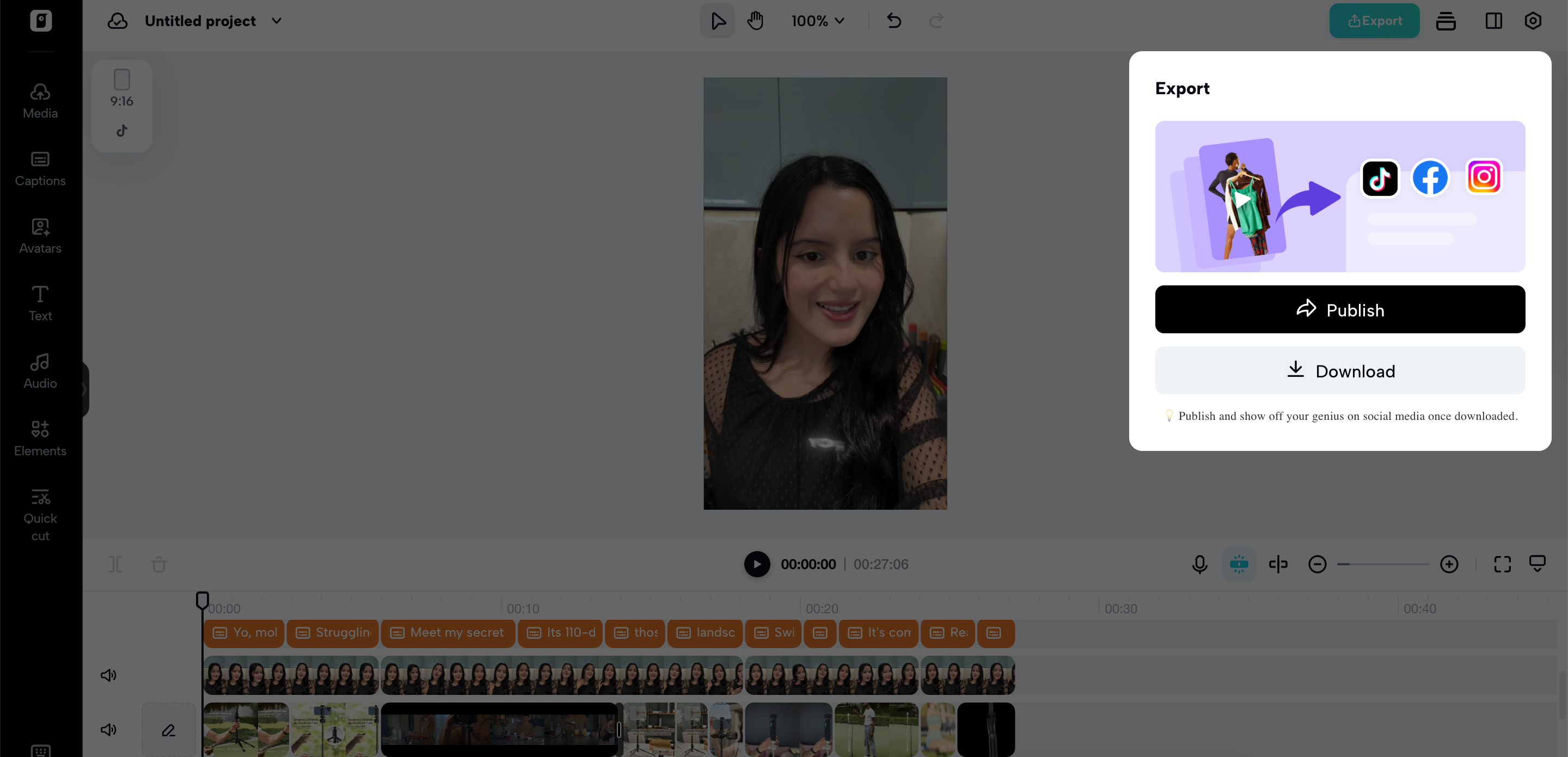Select the hand pan tool
1568x757 pixels.
(x=755, y=21)
